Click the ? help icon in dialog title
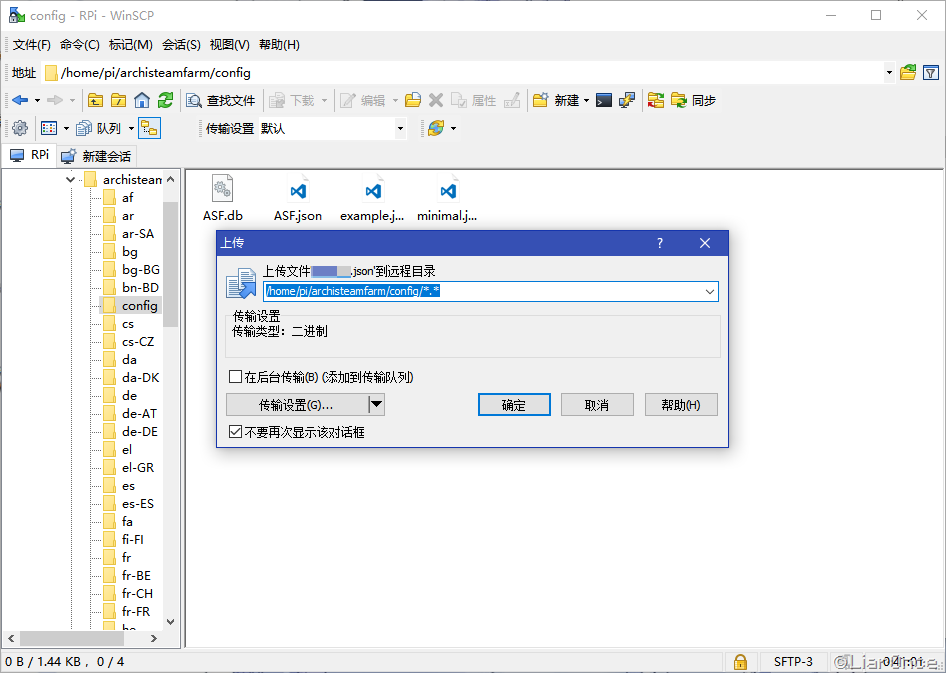Screen dimensions: 946x673 [x=659, y=243]
